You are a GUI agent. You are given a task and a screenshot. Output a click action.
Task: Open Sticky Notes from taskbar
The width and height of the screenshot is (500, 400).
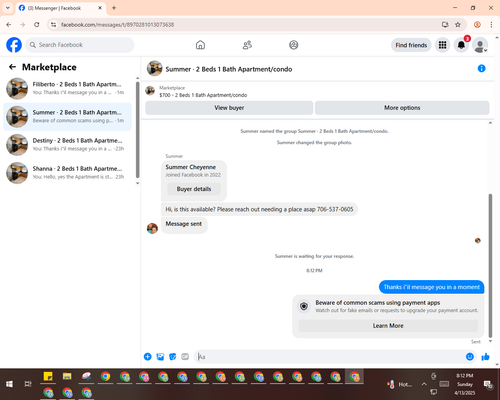[x=48, y=377]
